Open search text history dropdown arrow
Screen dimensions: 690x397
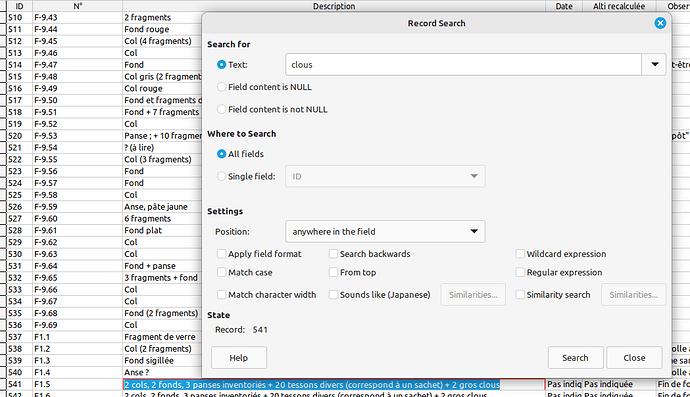click(x=654, y=65)
